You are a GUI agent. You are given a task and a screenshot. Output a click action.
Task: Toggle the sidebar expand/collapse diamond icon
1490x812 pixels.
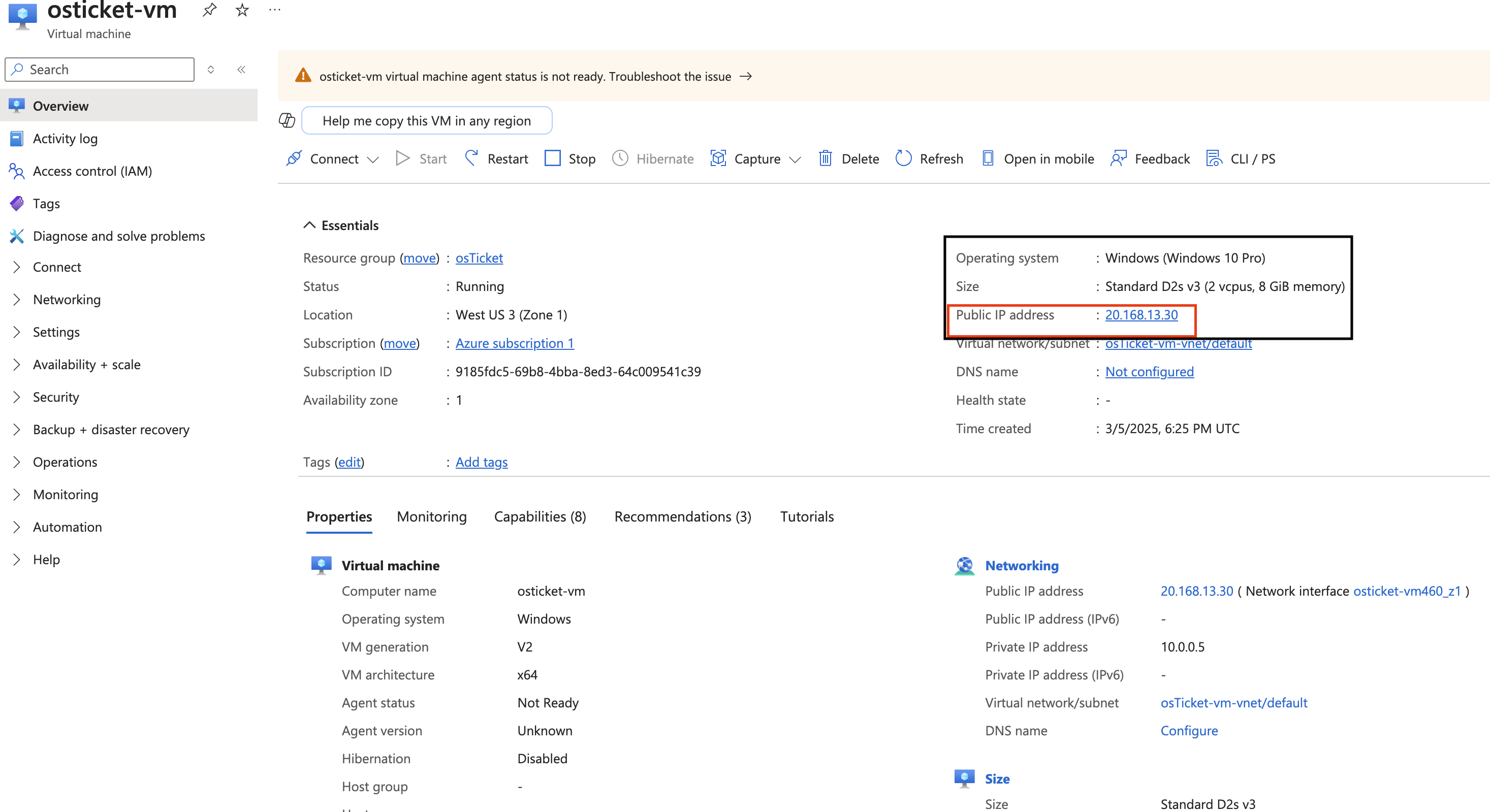(210, 70)
